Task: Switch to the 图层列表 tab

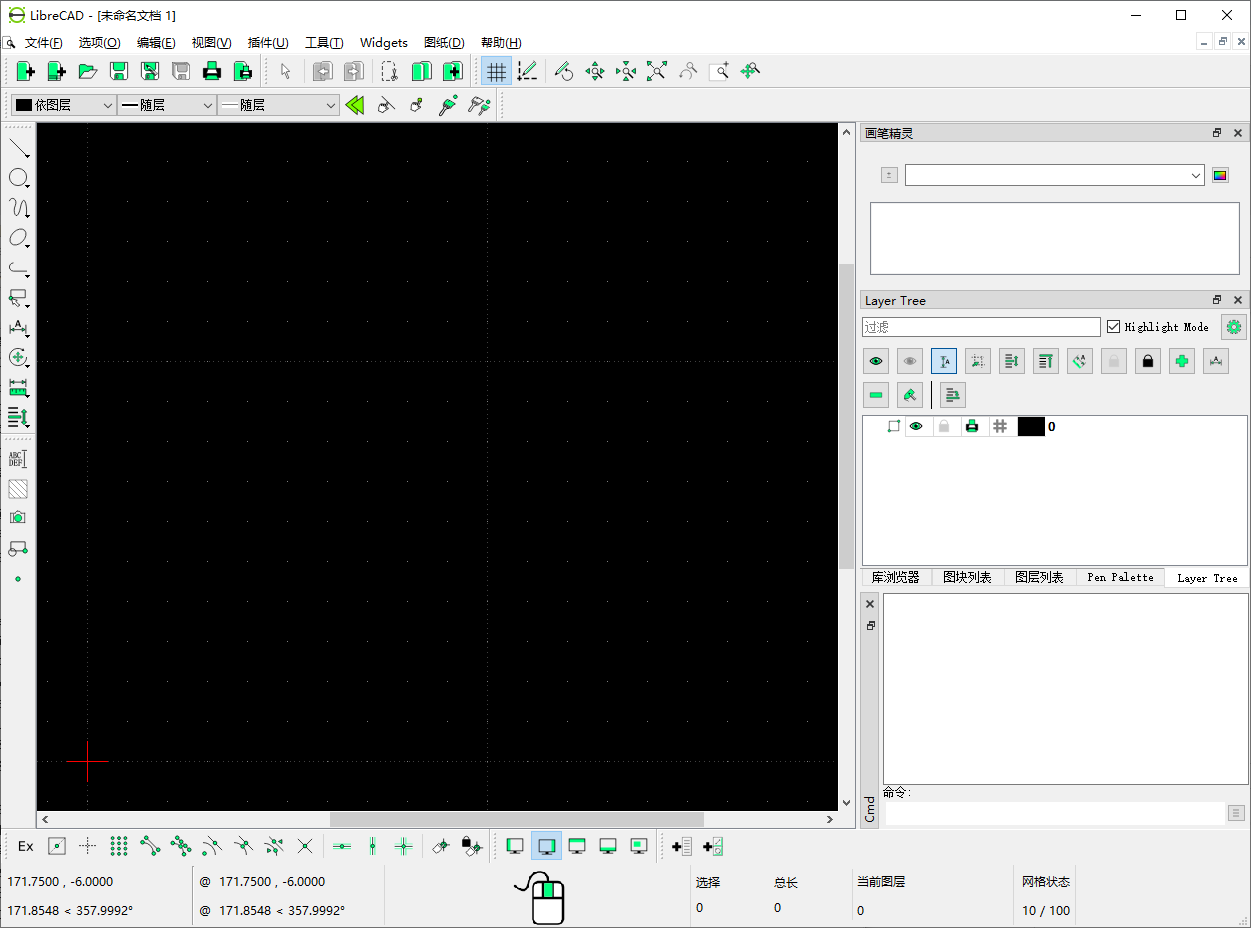Action: (x=1039, y=577)
